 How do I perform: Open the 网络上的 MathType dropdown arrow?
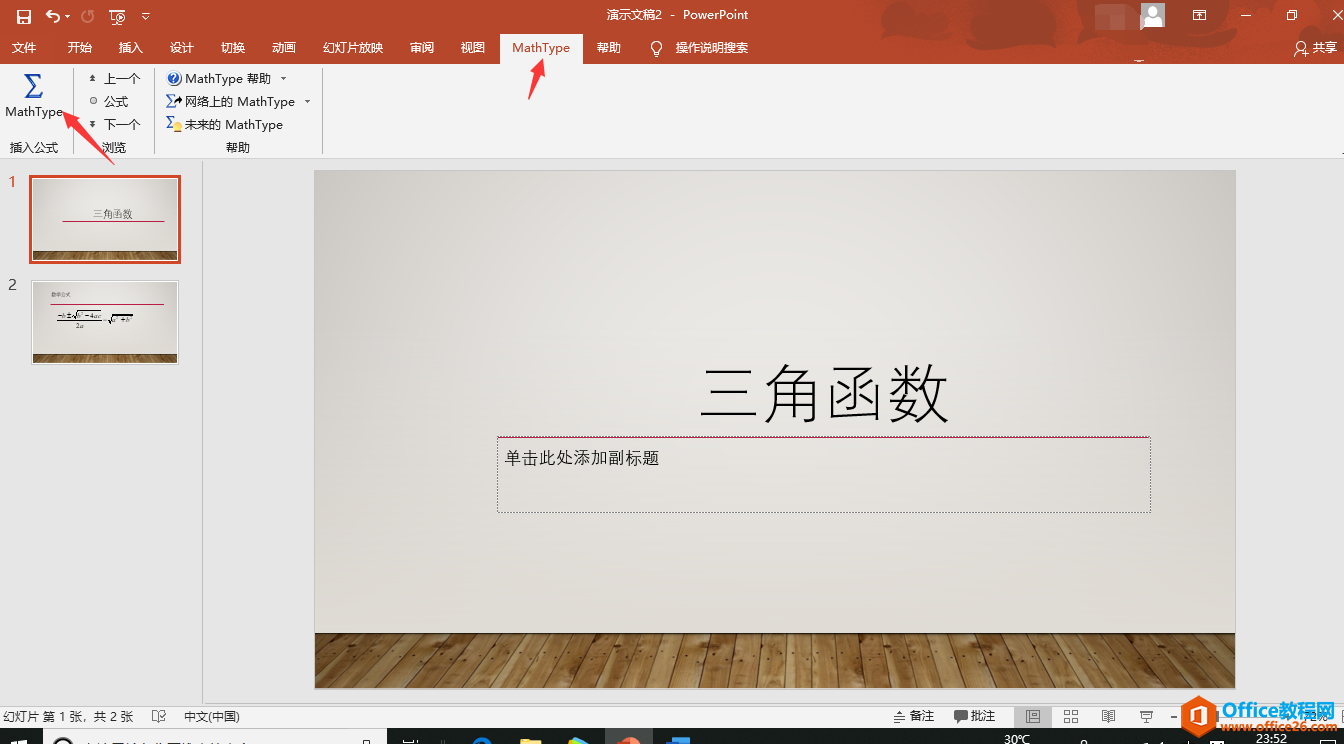[x=307, y=101]
